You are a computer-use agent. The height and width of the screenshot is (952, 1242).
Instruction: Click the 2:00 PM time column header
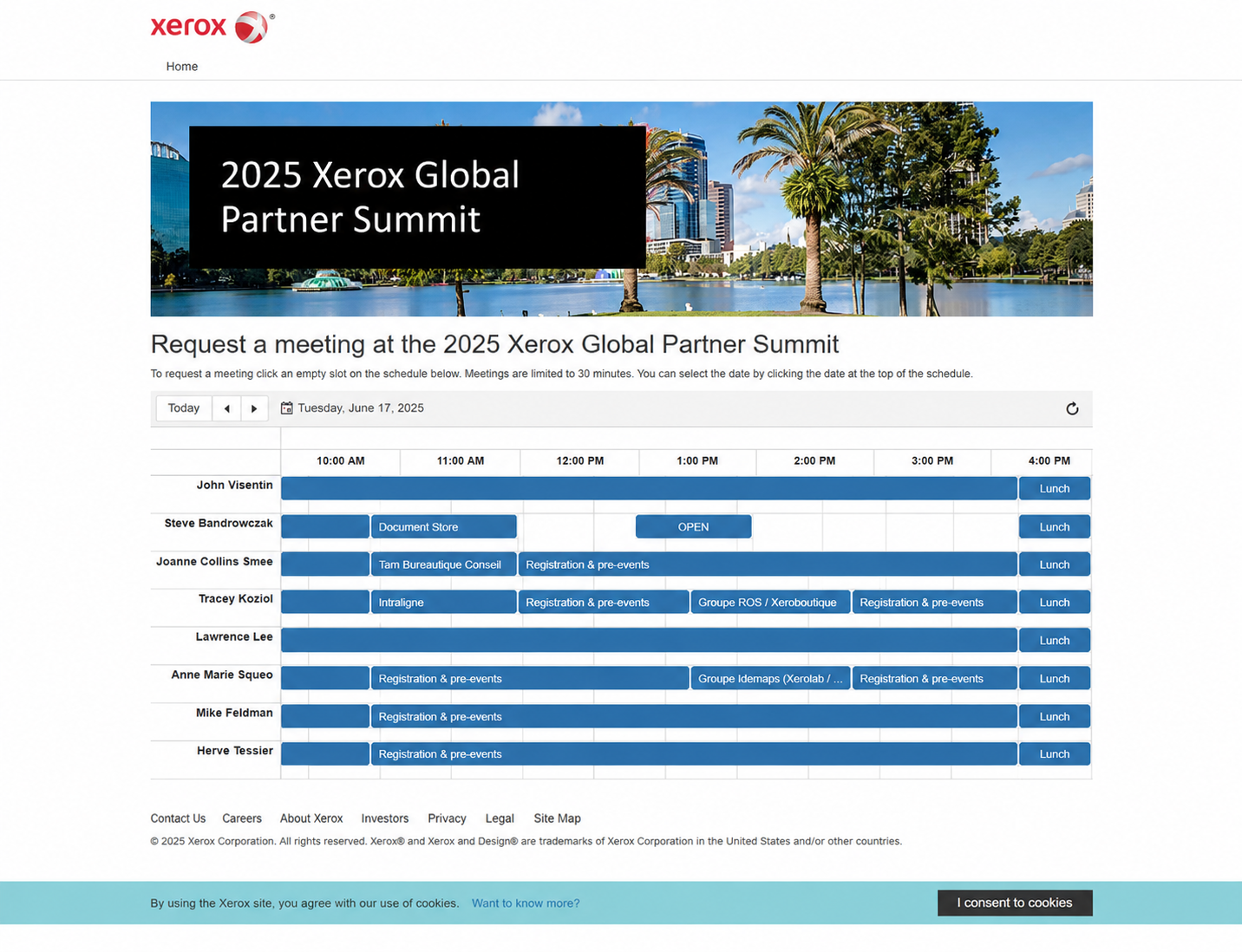pyautogui.click(x=814, y=461)
